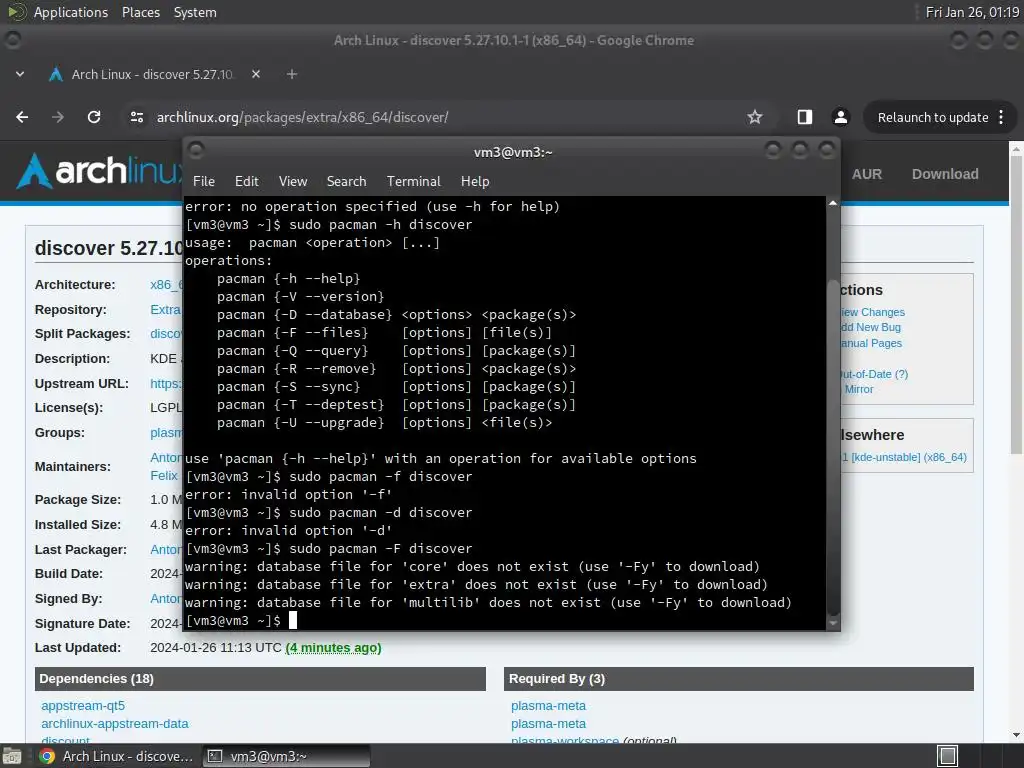Click Chrome's forward navigation arrow
Image resolution: width=1024 pixels, height=768 pixels.
[58, 118]
